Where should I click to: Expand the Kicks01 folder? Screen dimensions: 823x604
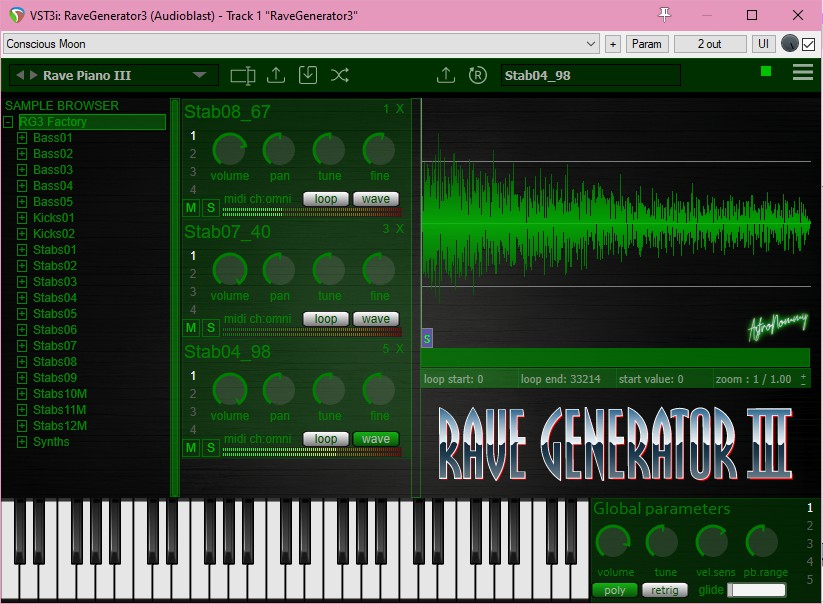pyautogui.click(x=22, y=218)
